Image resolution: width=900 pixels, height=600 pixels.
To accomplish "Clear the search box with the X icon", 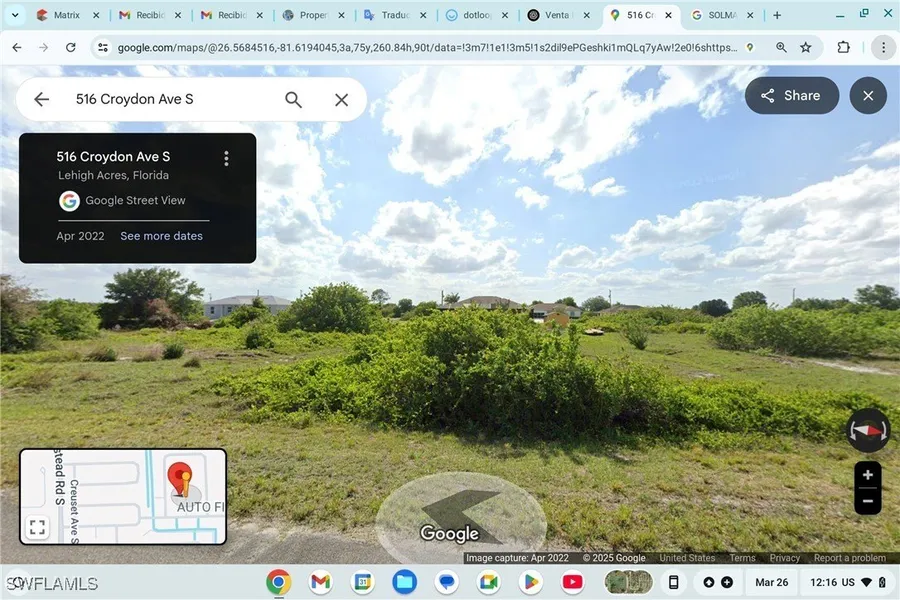I will coord(341,100).
